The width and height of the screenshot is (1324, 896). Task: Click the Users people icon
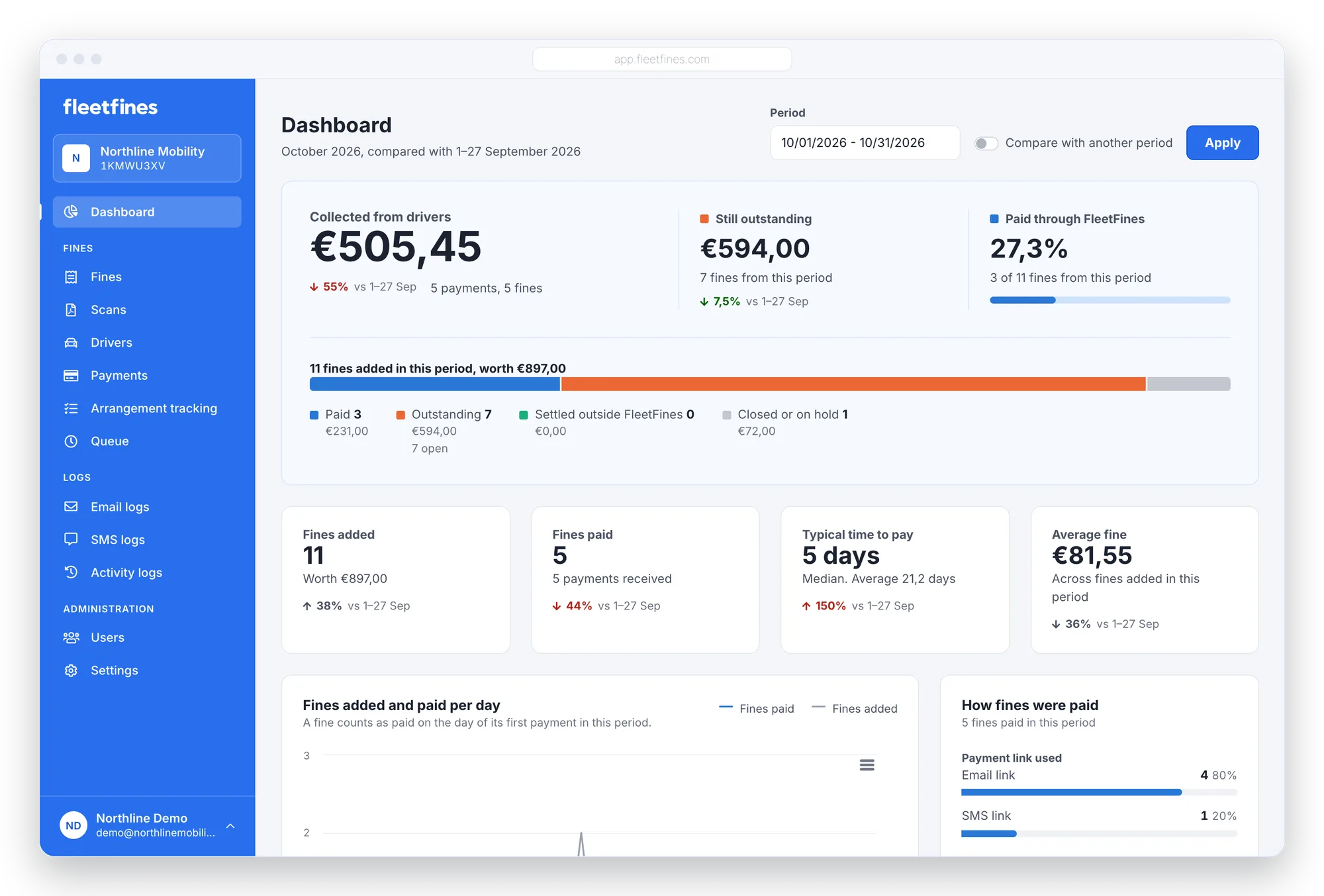coord(71,637)
